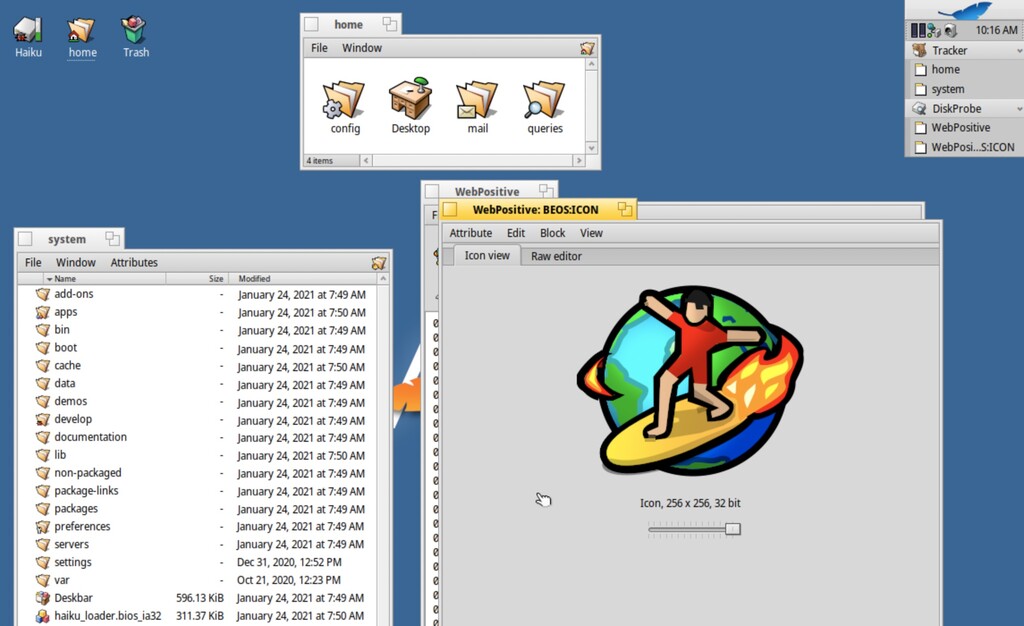Open the Trash icon on the desktop
The height and width of the screenshot is (626, 1024).
(134, 30)
